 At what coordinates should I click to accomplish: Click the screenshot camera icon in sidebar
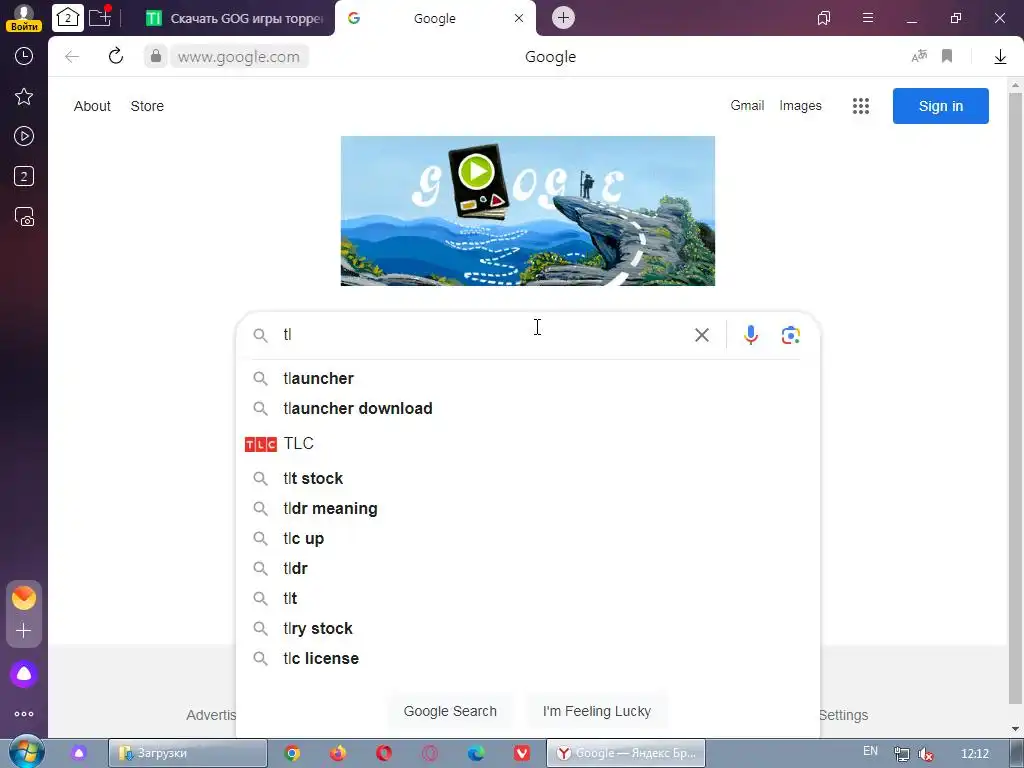[24, 217]
